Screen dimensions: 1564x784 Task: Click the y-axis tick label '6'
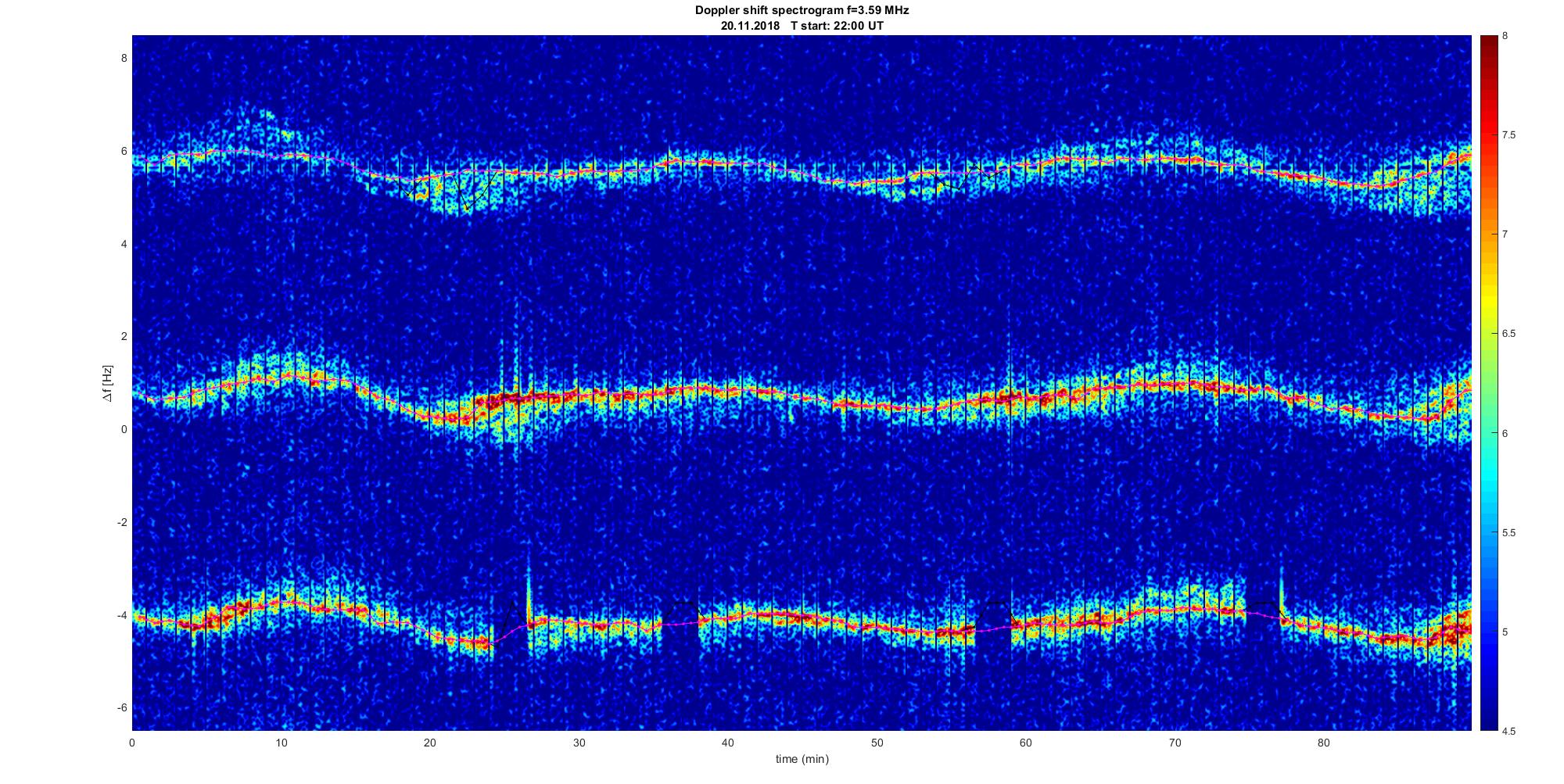[x=123, y=151]
